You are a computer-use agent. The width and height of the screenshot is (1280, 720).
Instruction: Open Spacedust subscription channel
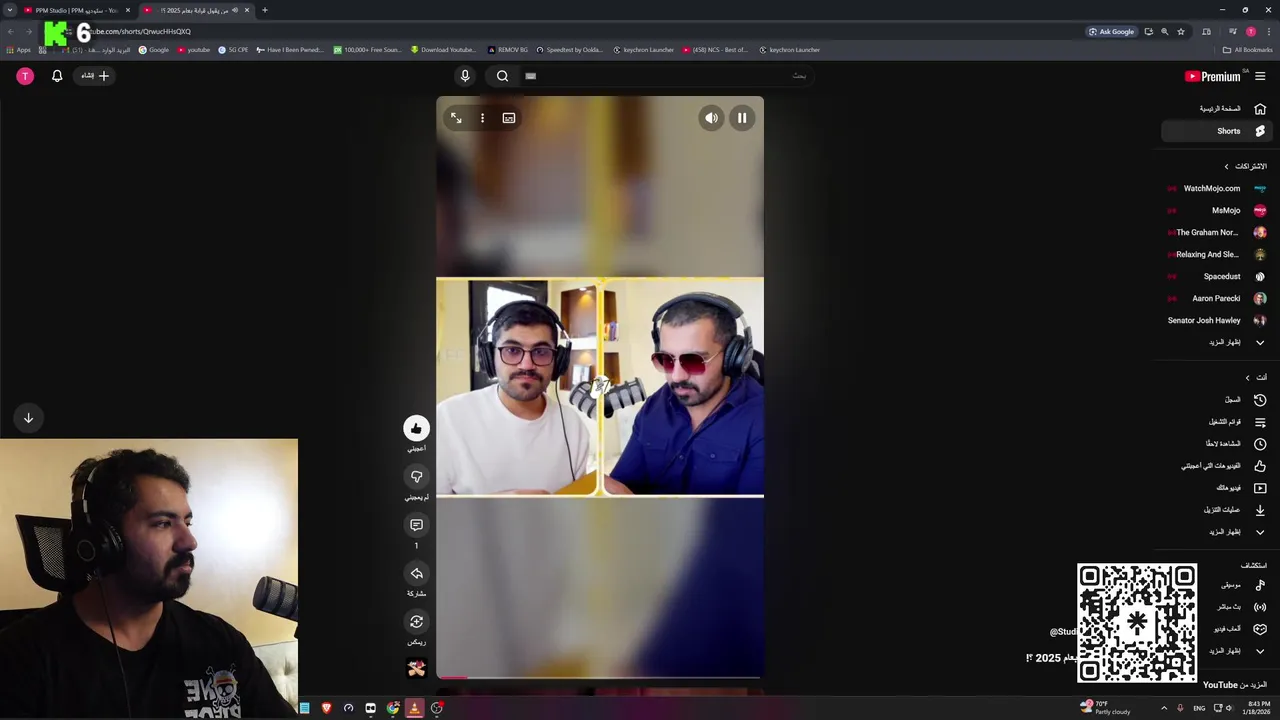pyautogui.click(x=1217, y=276)
